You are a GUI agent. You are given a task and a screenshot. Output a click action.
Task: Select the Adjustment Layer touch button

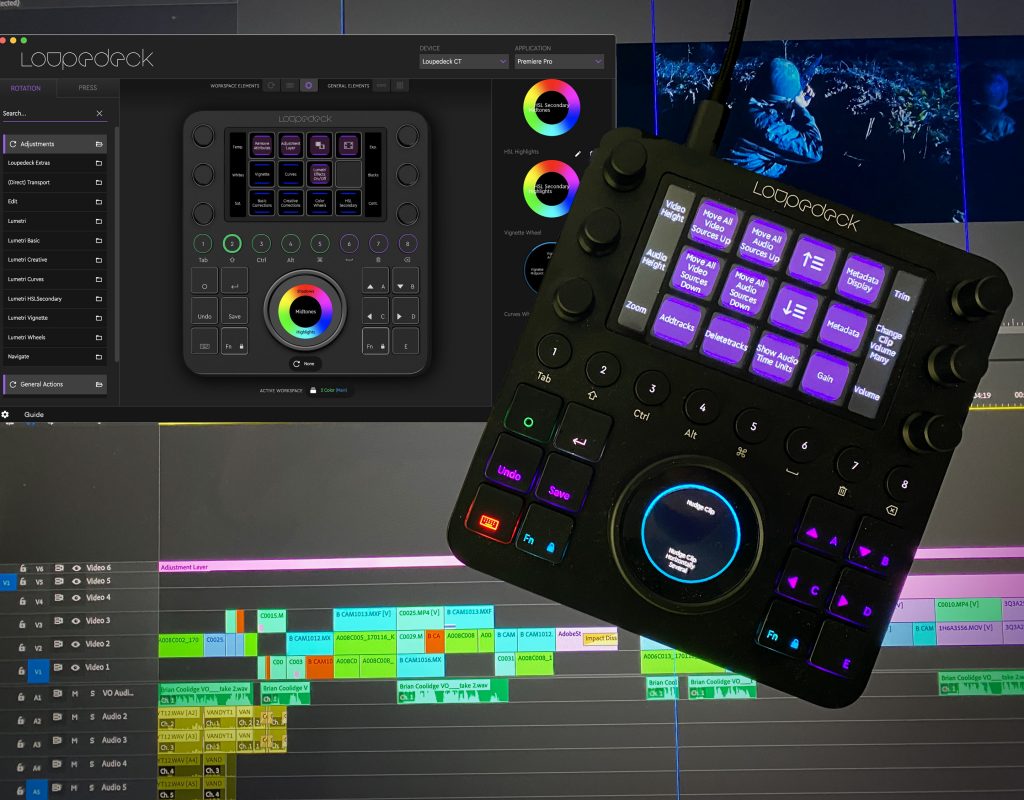point(291,145)
